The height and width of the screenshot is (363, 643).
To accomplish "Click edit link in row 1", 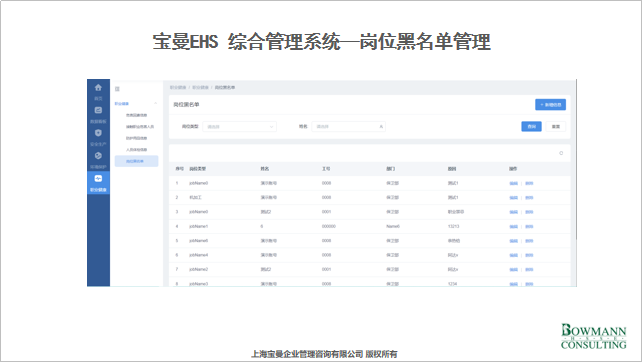I will pyautogui.click(x=513, y=183).
